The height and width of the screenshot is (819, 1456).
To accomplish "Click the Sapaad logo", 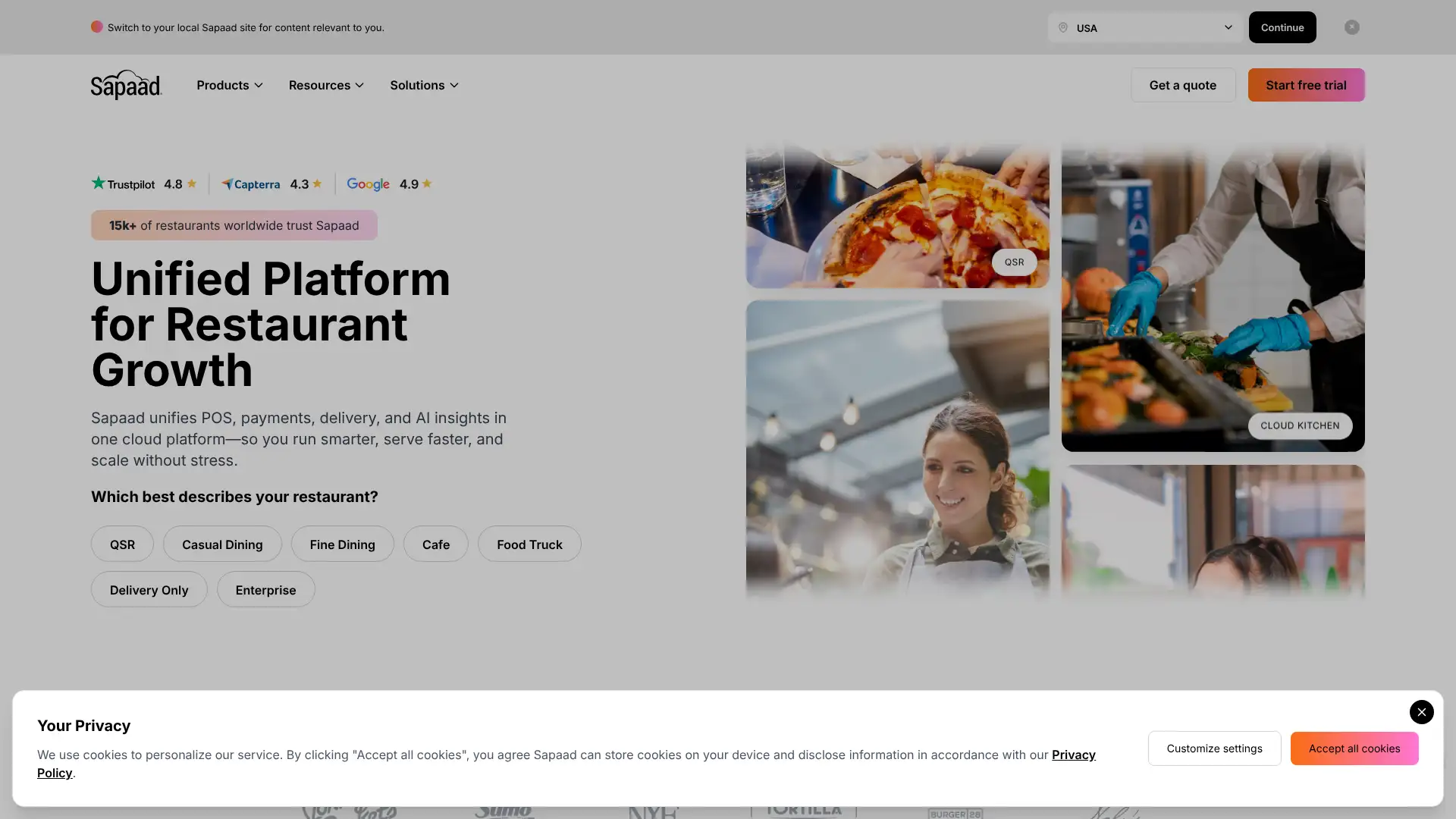I will click(126, 85).
